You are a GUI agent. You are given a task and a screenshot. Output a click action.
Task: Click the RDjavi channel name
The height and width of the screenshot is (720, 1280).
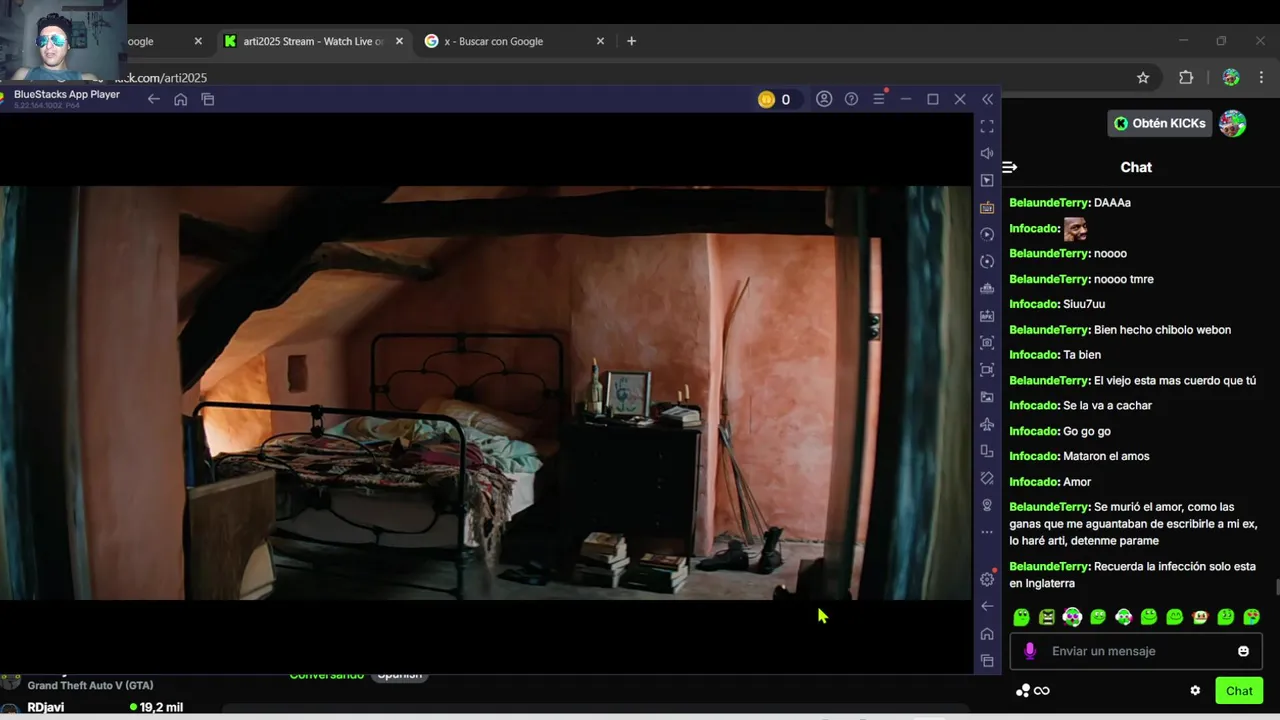coord(46,707)
